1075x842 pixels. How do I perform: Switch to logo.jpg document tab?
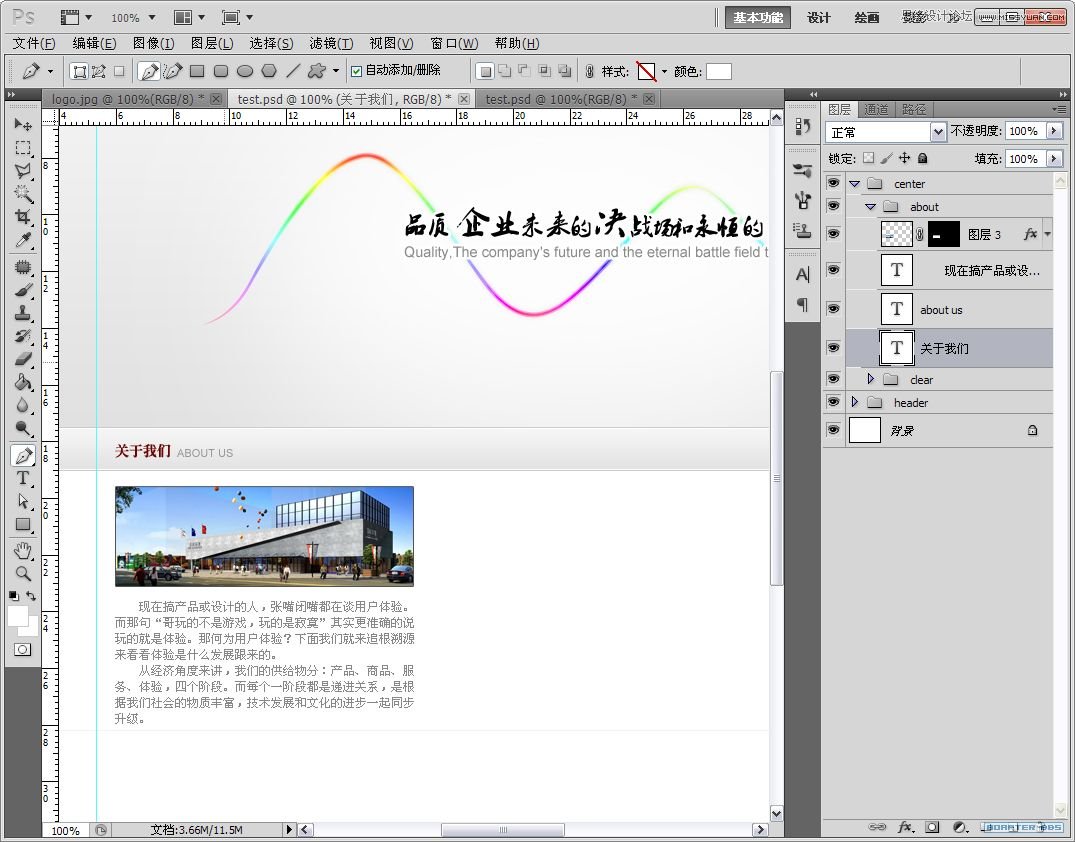tap(128, 99)
